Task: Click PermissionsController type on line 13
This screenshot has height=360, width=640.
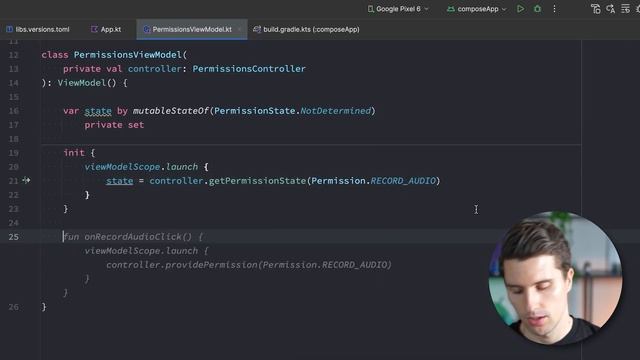Action: 249,69
